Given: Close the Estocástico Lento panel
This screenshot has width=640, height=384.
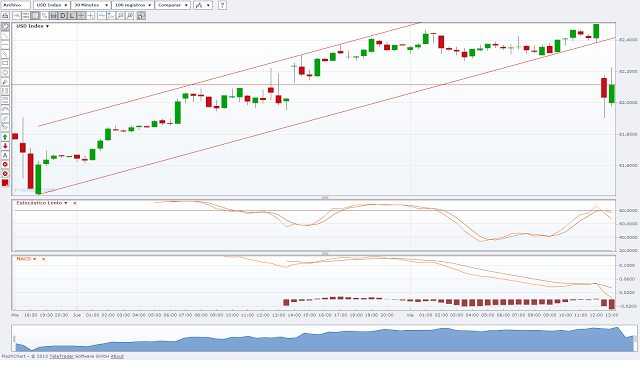Looking at the screenshot, I should (75, 203).
